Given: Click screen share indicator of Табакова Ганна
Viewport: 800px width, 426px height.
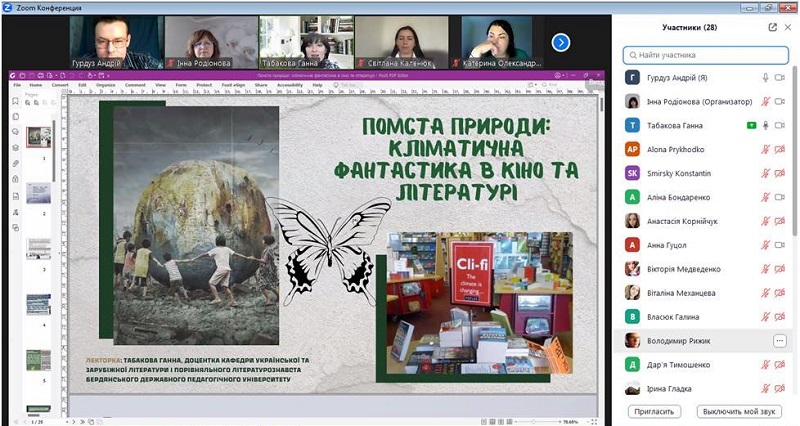Looking at the screenshot, I should [x=751, y=126].
